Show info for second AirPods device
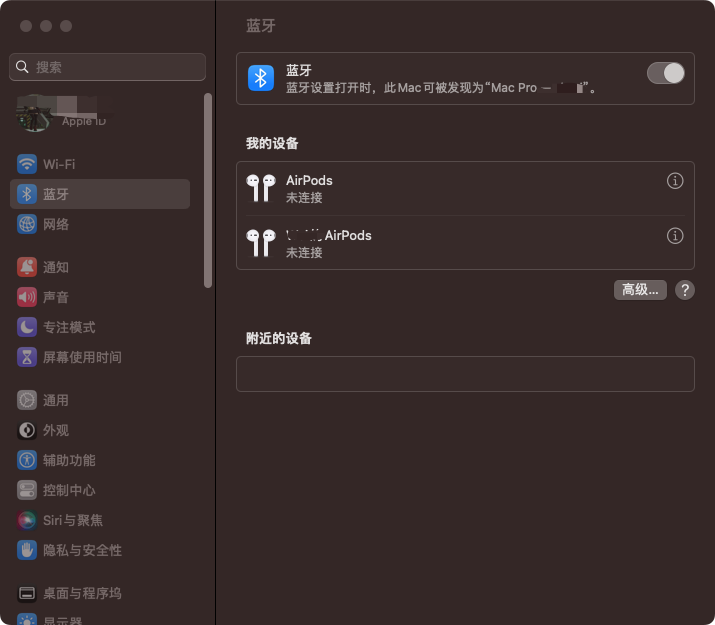 [675, 236]
